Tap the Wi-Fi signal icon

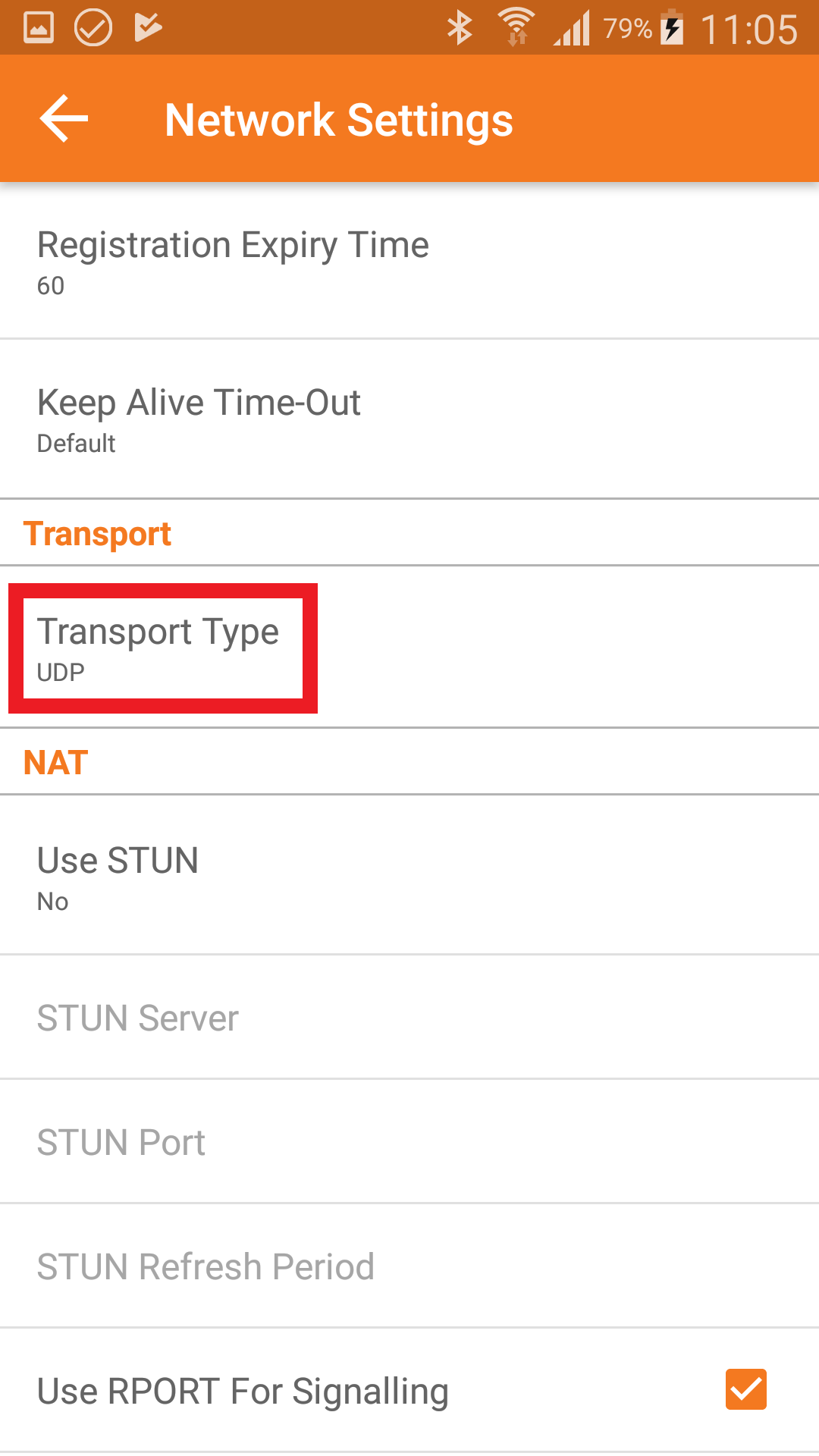pyautogui.click(x=516, y=27)
